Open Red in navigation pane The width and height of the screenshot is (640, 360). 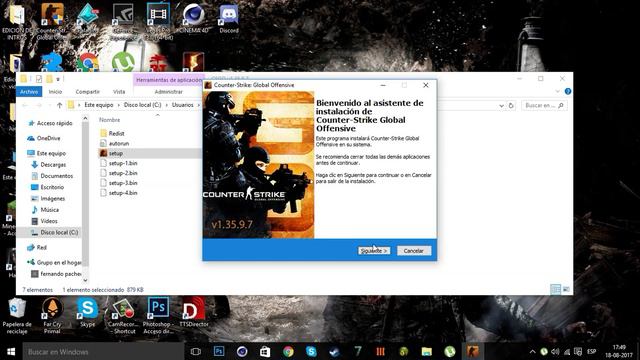pos(41,247)
